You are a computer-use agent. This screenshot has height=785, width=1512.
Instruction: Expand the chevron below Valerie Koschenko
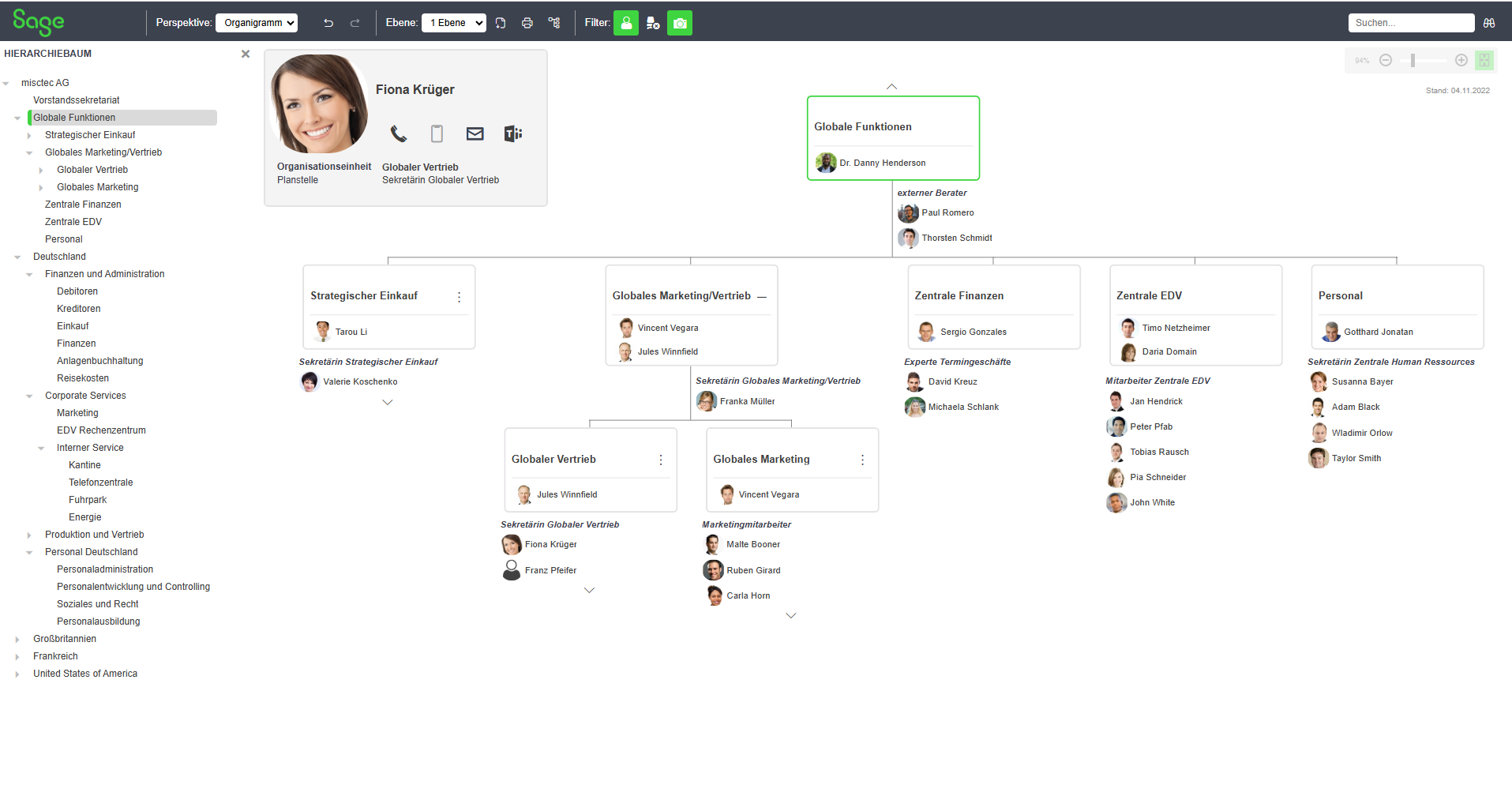pyautogui.click(x=388, y=403)
